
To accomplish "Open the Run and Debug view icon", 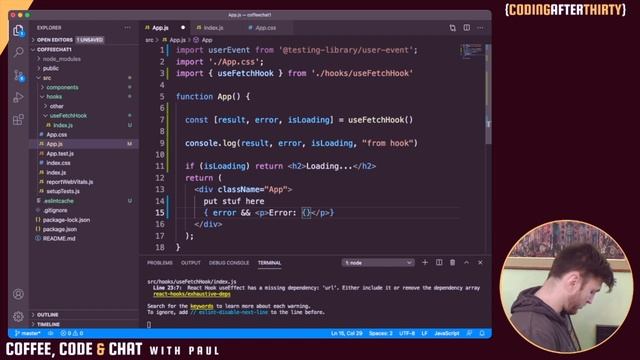I will point(18,97).
